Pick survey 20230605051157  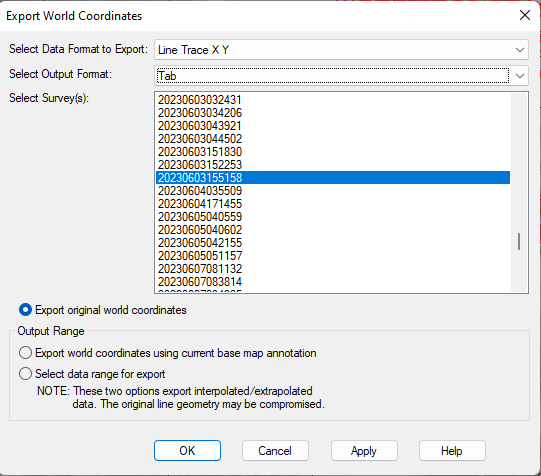(x=333, y=256)
